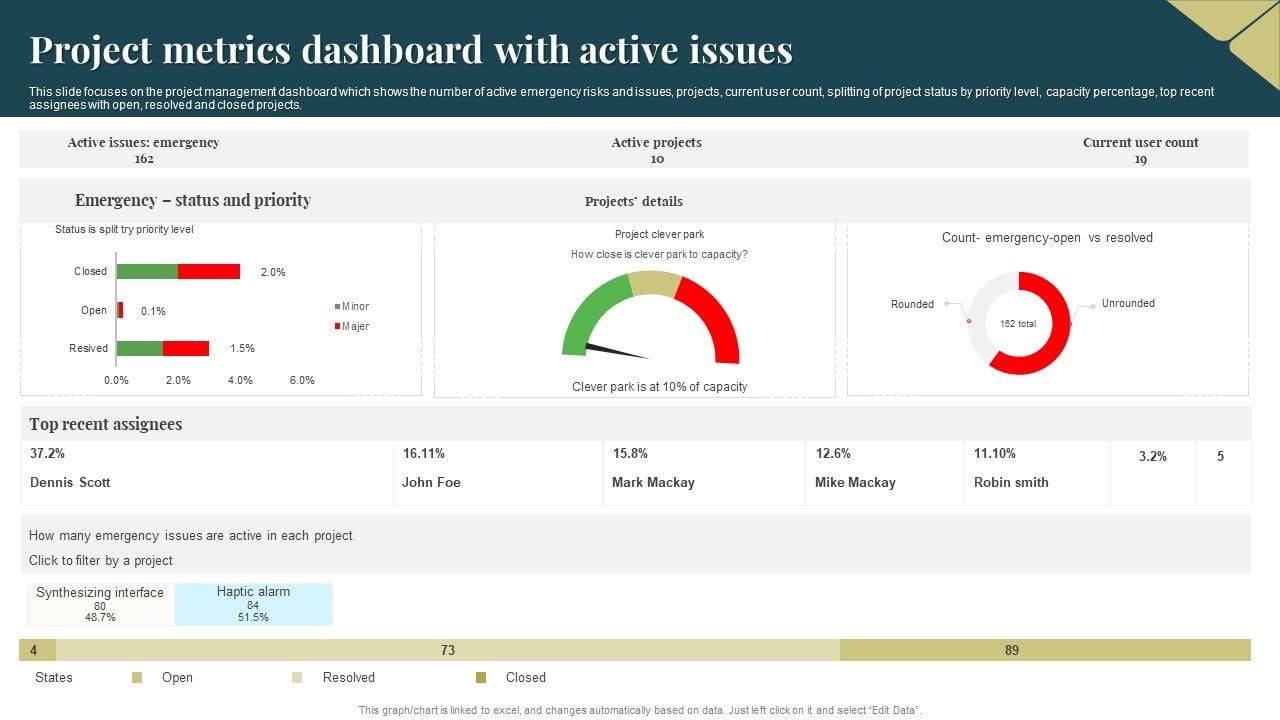The height and width of the screenshot is (720, 1280).
Task: Click the Edit Data link in the footer
Action: tap(893, 709)
